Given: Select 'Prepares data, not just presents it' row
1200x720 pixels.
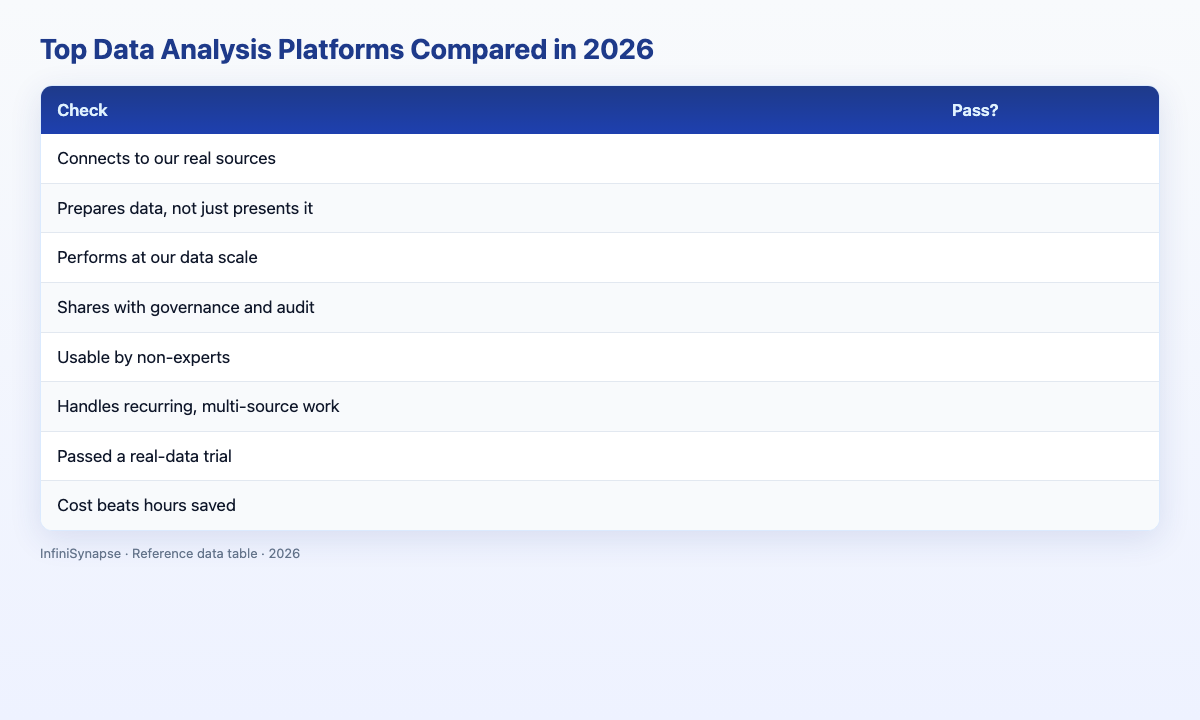Looking at the screenshot, I should pos(600,208).
